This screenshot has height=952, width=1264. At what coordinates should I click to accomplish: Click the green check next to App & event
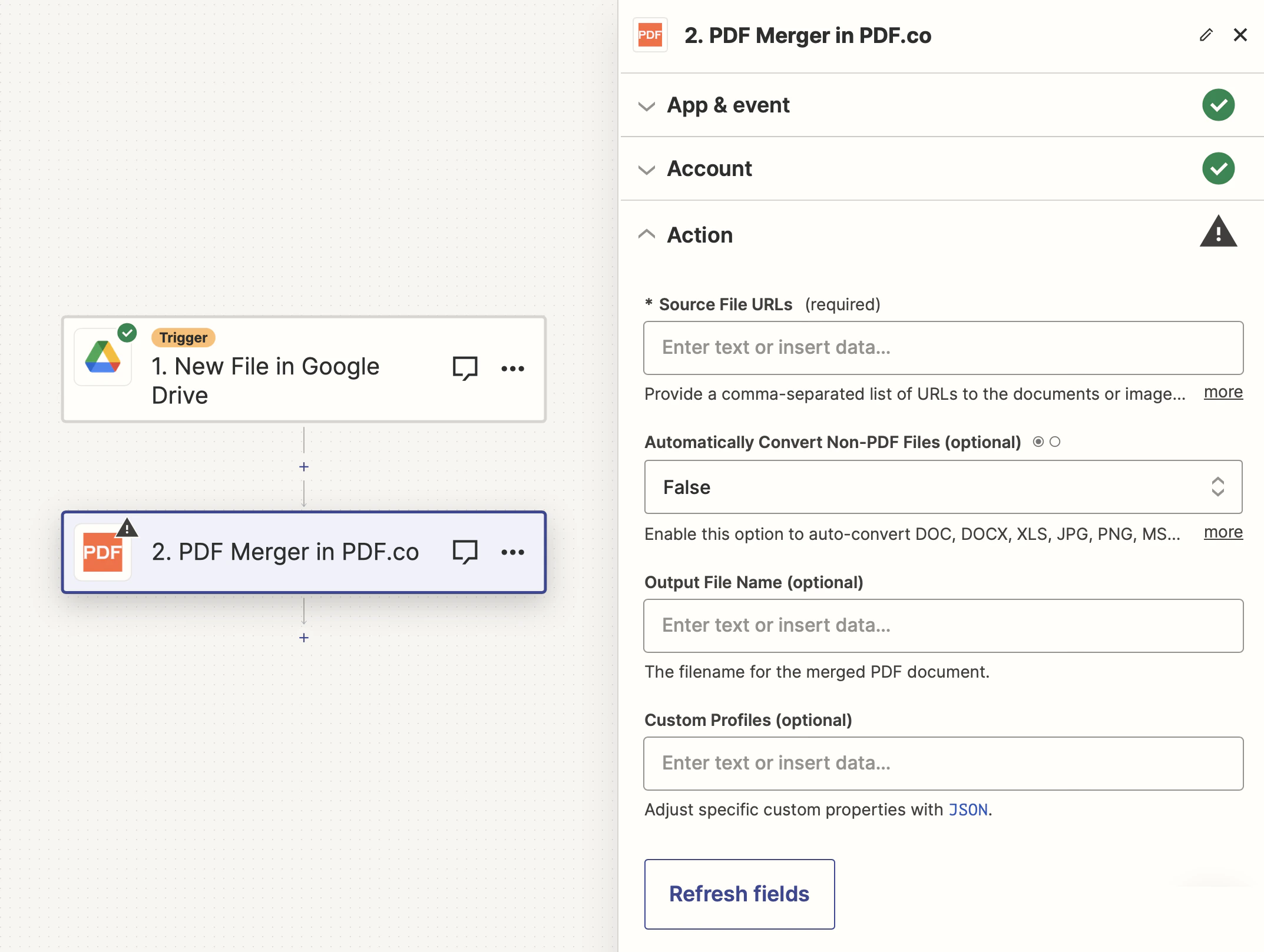(x=1218, y=105)
